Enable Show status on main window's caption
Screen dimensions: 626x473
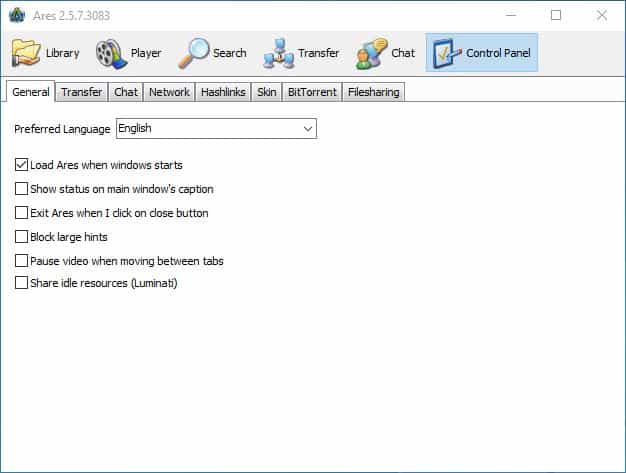(x=21, y=188)
